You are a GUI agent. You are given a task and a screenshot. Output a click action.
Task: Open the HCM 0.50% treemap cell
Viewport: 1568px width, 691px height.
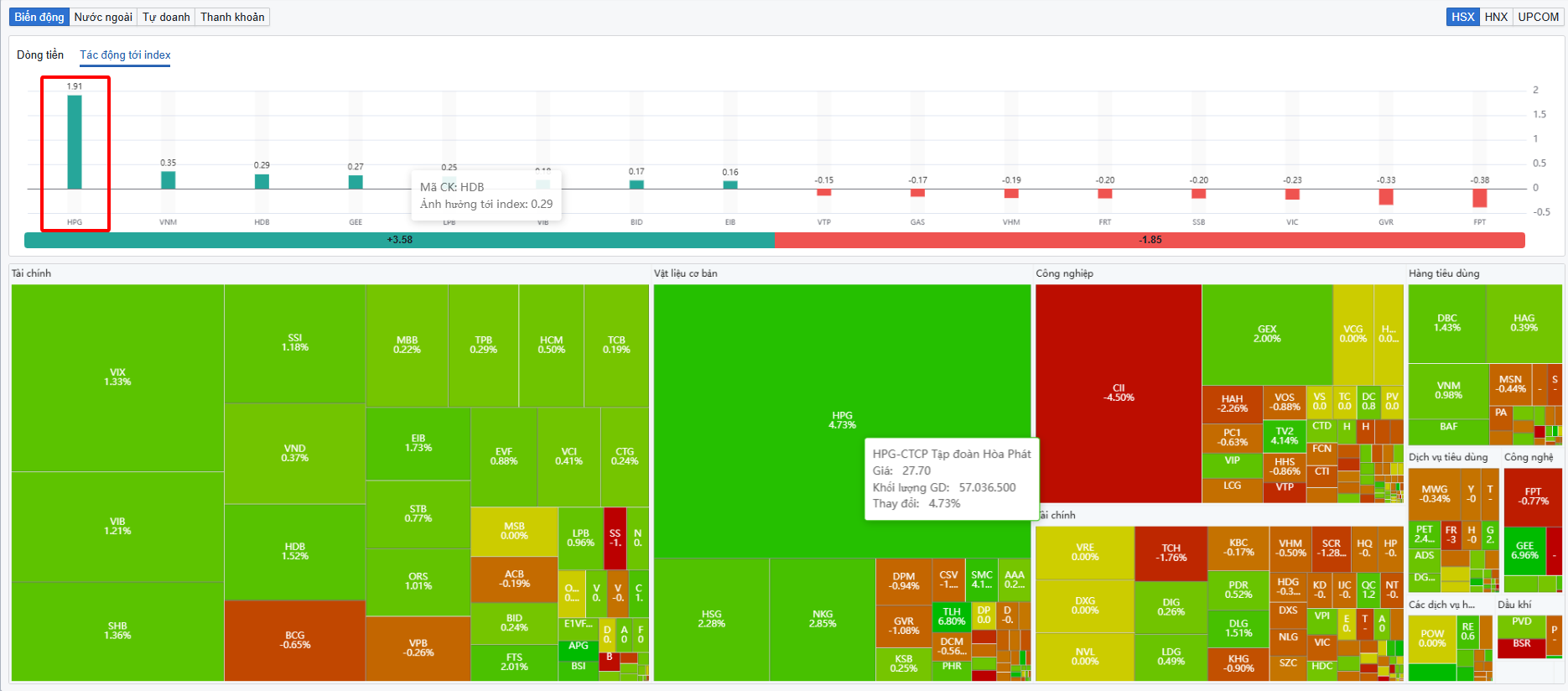(x=552, y=345)
